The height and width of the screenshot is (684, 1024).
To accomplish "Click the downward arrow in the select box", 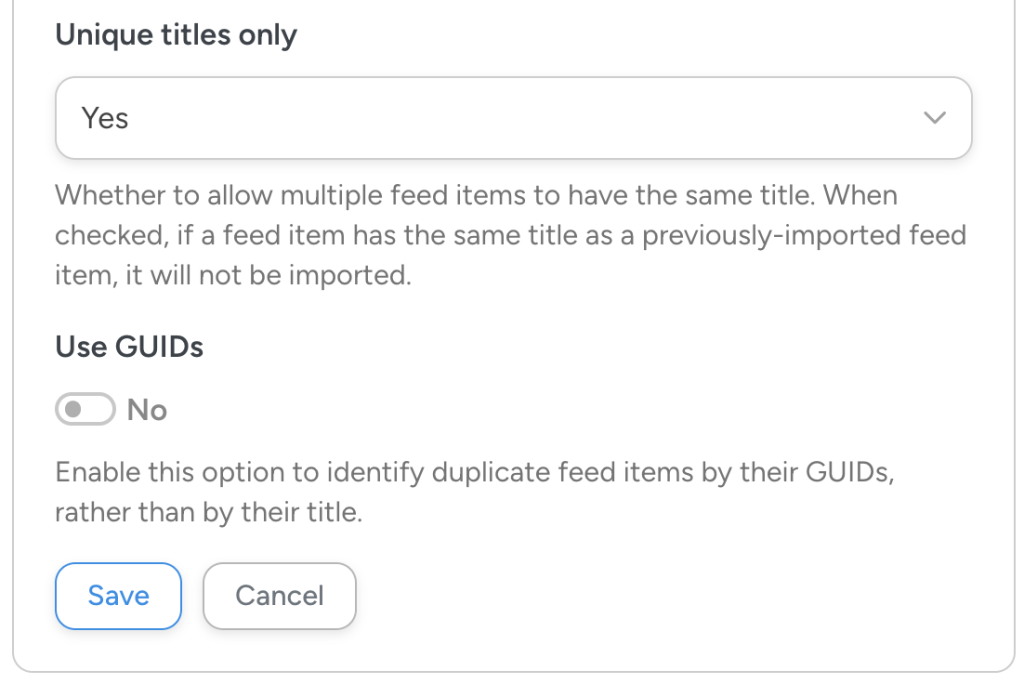I will (x=934, y=117).
